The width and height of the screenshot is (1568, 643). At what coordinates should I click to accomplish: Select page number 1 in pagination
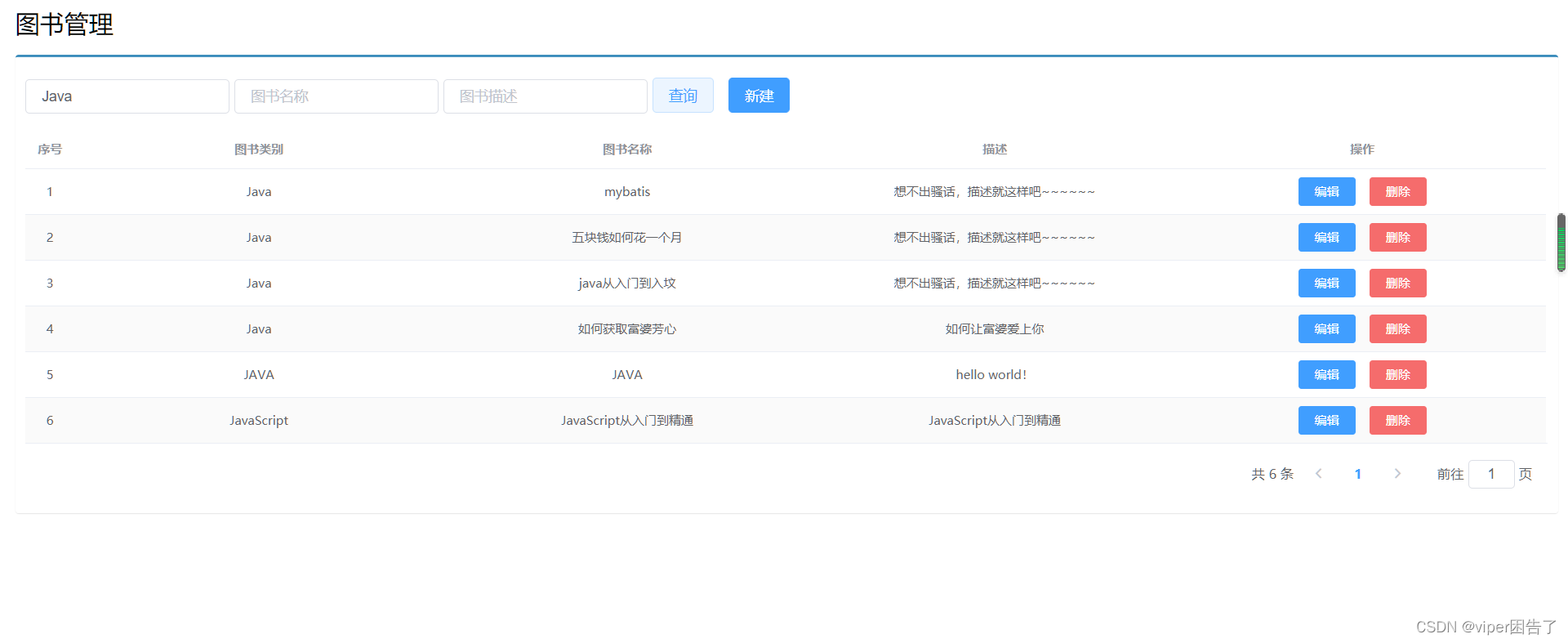(1358, 474)
